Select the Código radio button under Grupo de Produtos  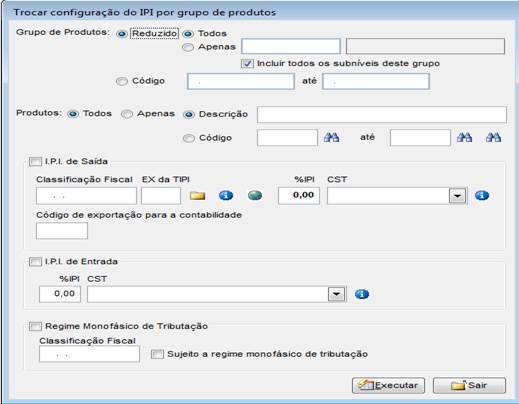[x=122, y=81]
